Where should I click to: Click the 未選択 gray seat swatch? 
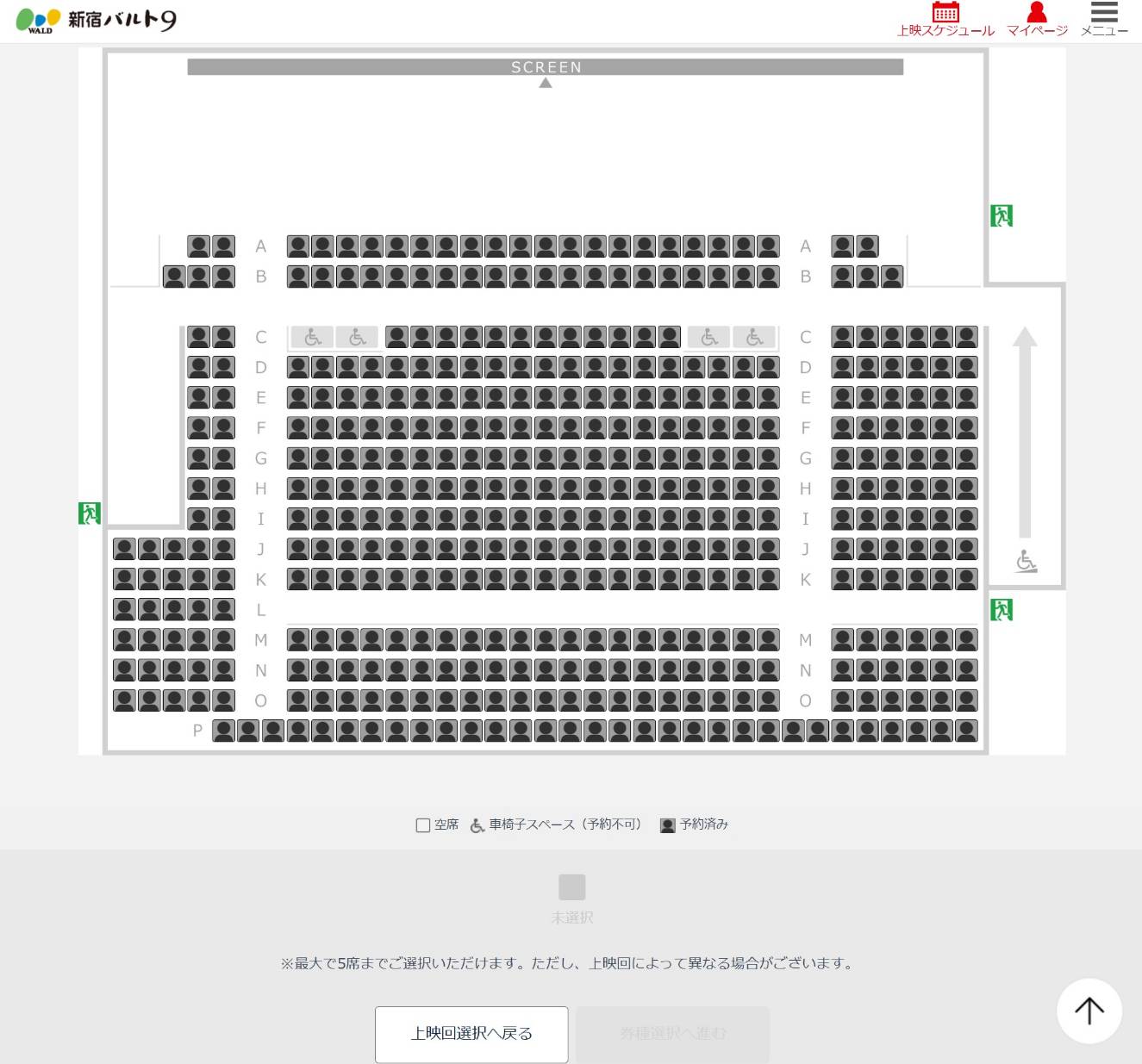pos(572,887)
